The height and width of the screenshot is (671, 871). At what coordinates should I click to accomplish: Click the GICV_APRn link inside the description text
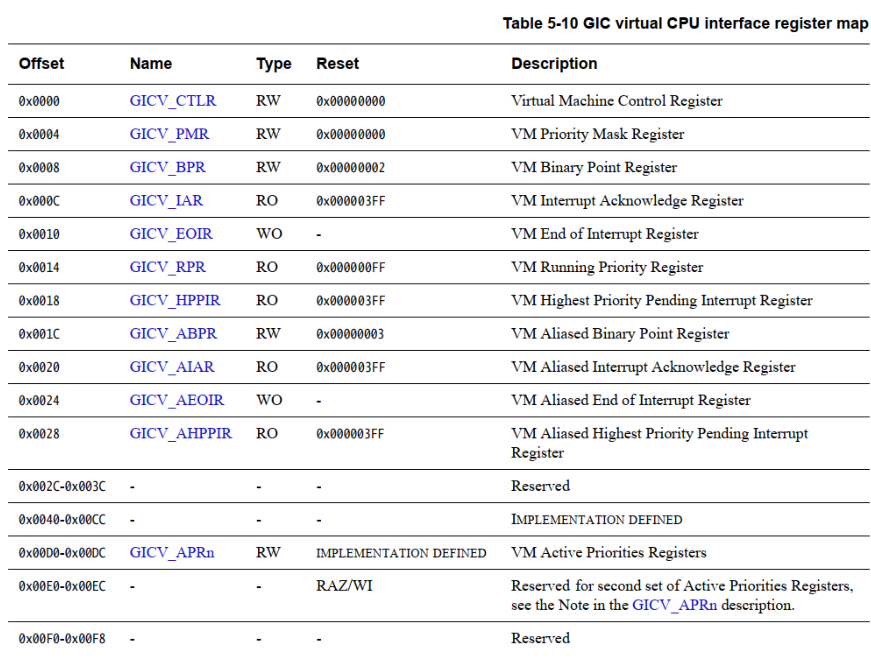pos(675,604)
